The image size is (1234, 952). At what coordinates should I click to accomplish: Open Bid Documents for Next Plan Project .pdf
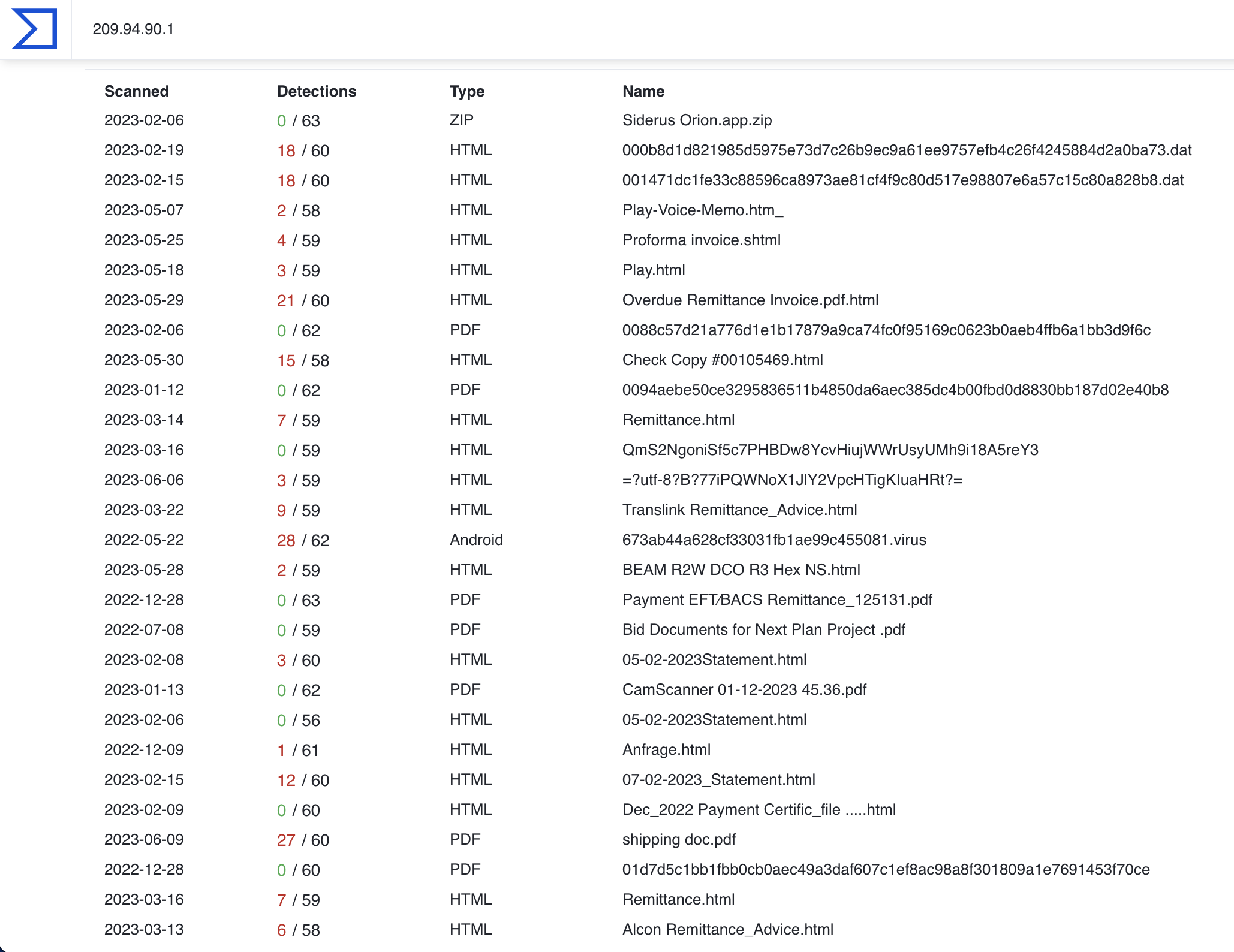[763, 630]
